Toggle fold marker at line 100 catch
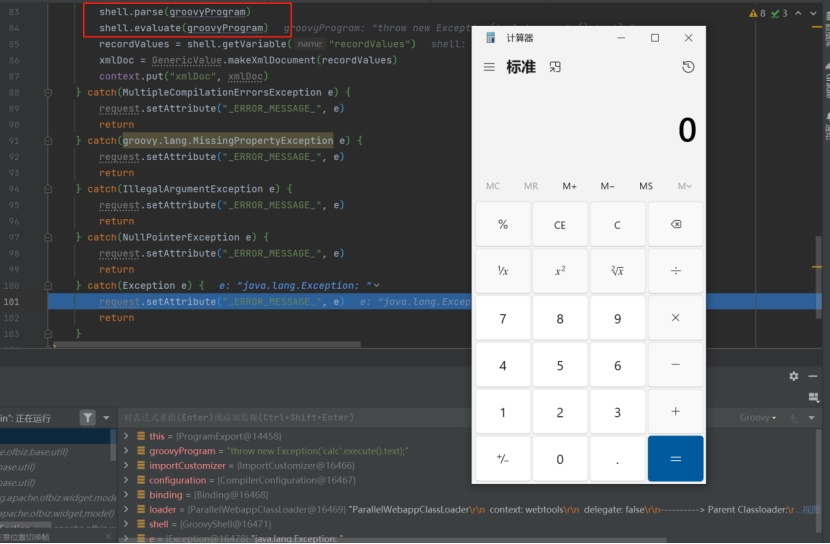 [x=48, y=286]
